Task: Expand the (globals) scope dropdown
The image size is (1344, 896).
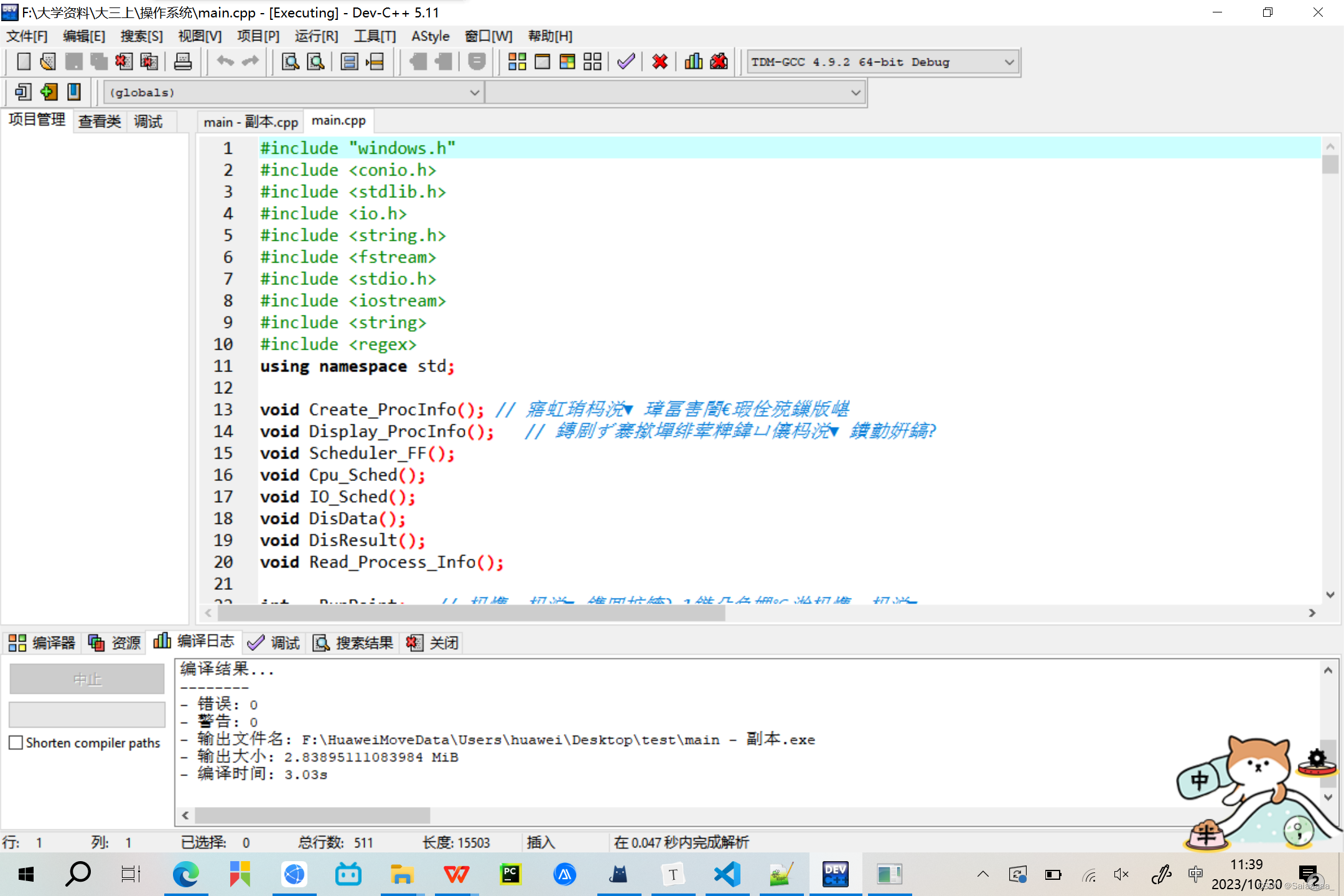Action: pyautogui.click(x=474, y=93)
